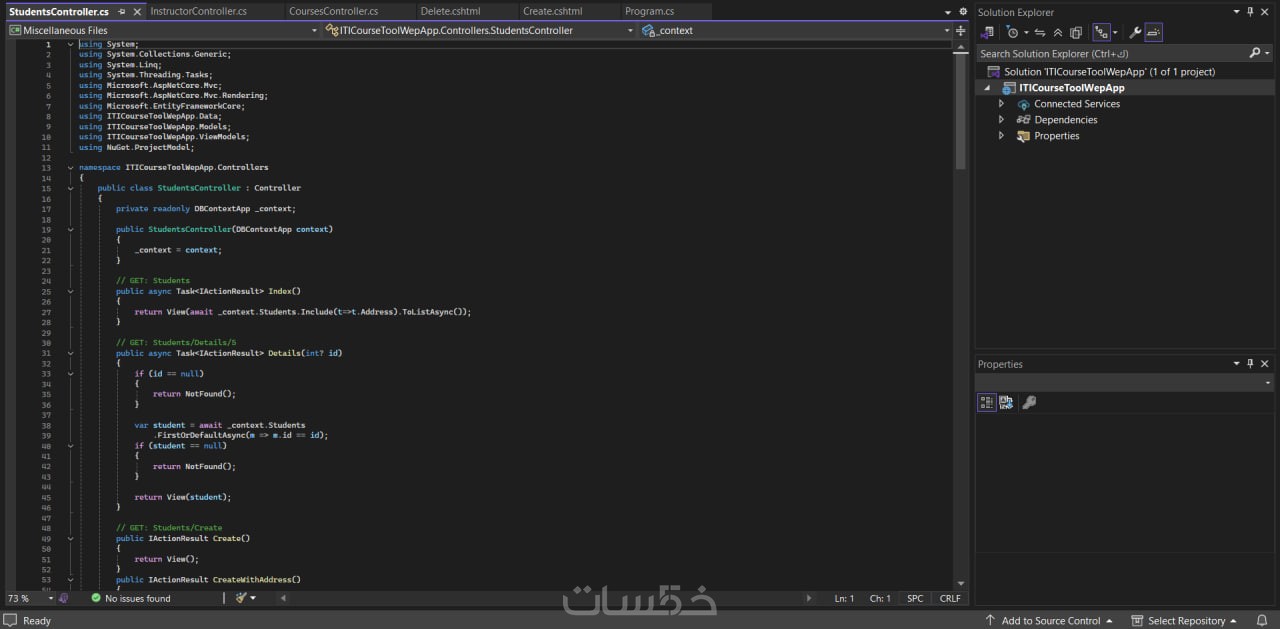Click the split editor window button

961,30
